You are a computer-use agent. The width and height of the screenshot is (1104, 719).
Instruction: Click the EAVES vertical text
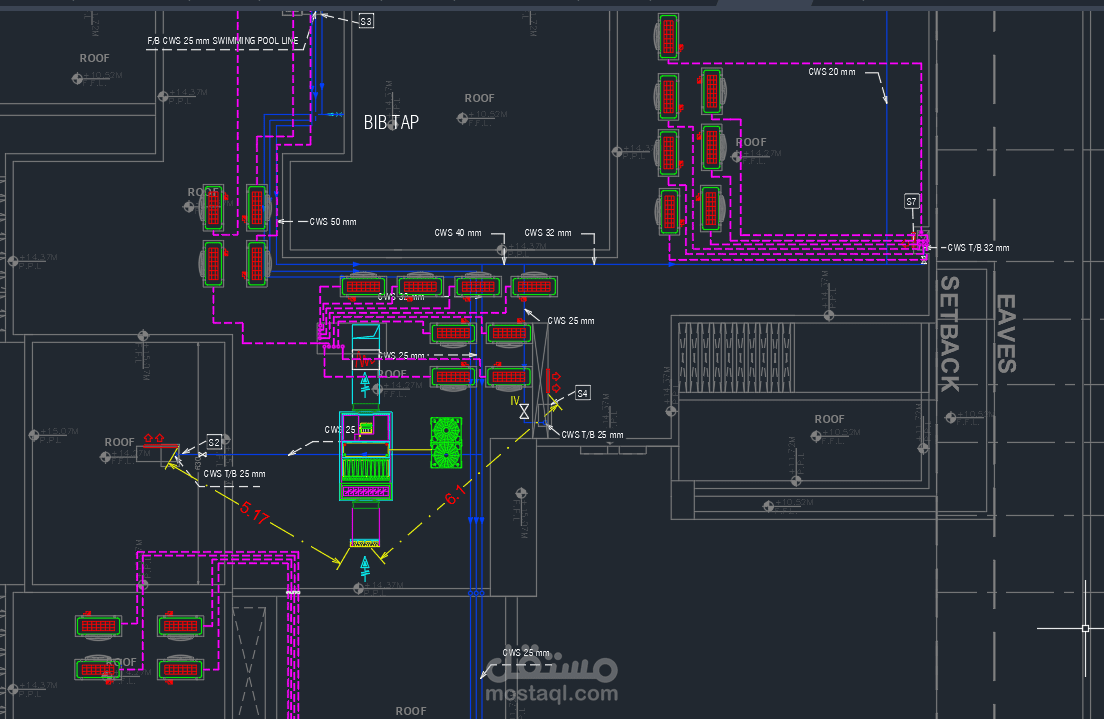coord(1005,334)
